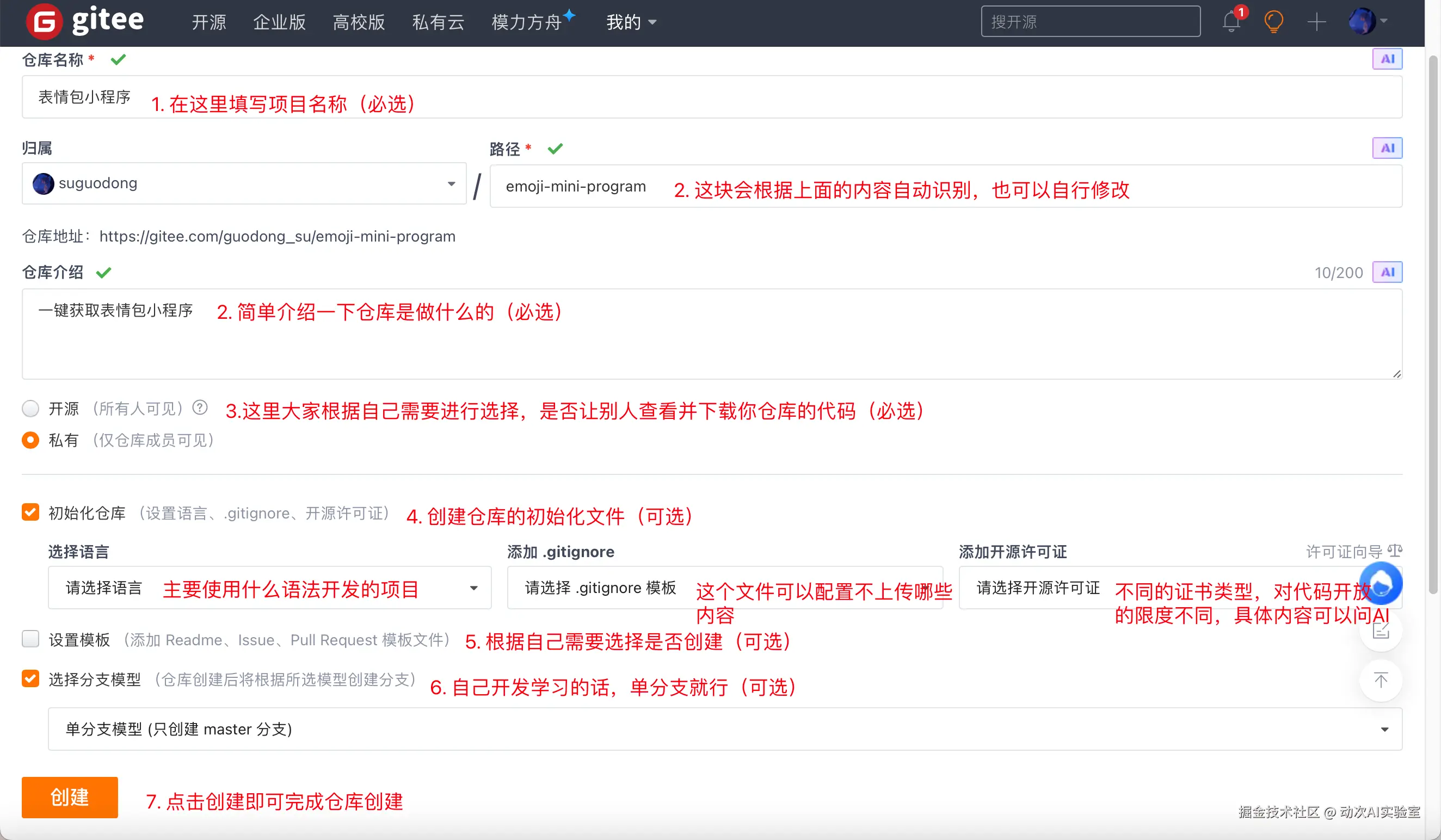This screenshot has height=840, width=1441.
Task: Click the Gitee logo icon
Action: click(x=44, y=22)
